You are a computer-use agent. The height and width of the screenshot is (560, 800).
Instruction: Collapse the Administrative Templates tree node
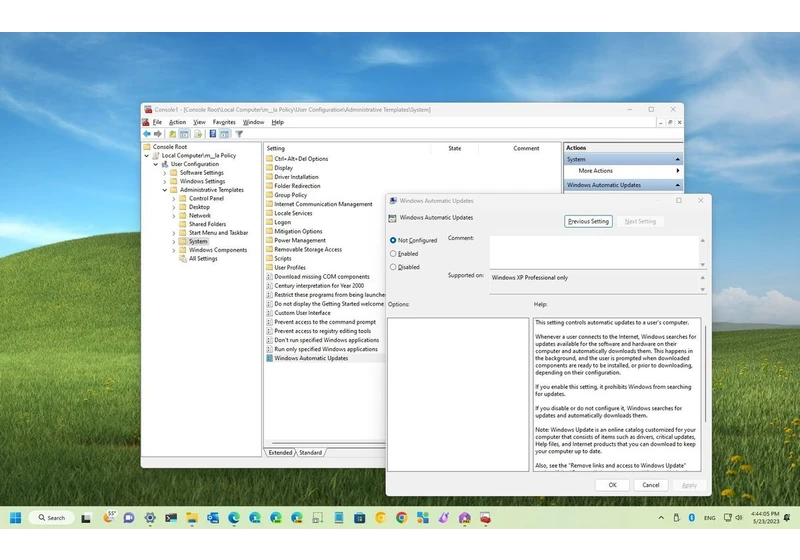pos(165,190)
